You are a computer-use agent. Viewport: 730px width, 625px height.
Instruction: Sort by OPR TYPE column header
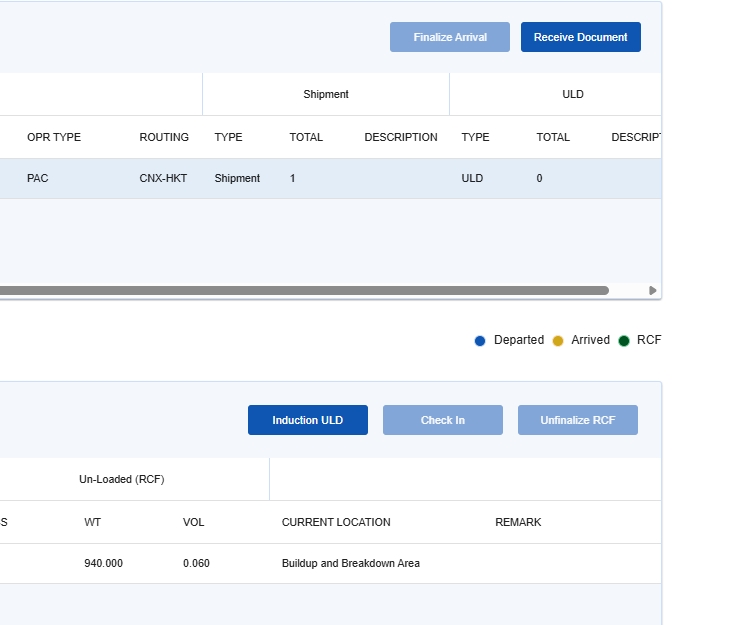tap(54, 137)
